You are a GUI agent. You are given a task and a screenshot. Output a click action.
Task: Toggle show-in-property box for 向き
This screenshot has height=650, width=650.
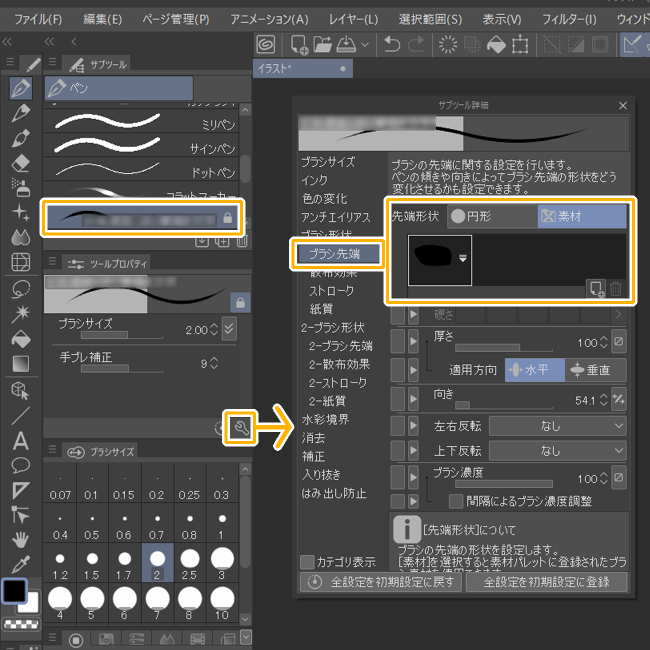pos(398,399)
